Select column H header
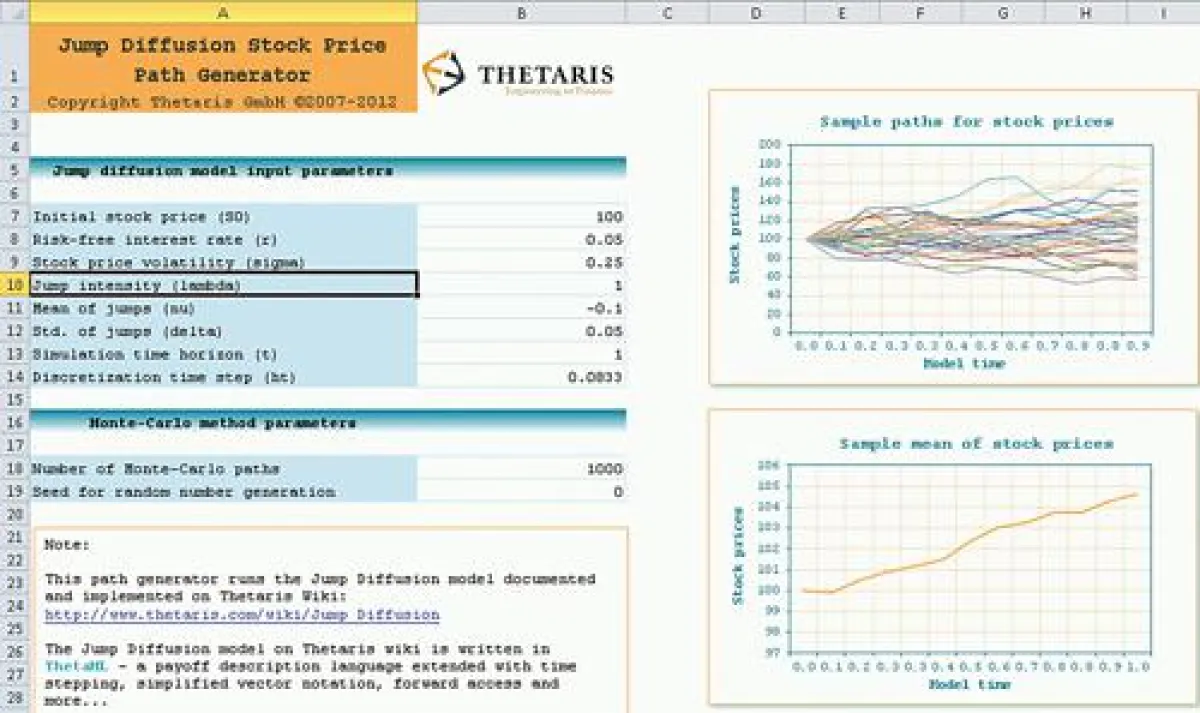Screen dimensions: 1200x713 coord(1086,12)
